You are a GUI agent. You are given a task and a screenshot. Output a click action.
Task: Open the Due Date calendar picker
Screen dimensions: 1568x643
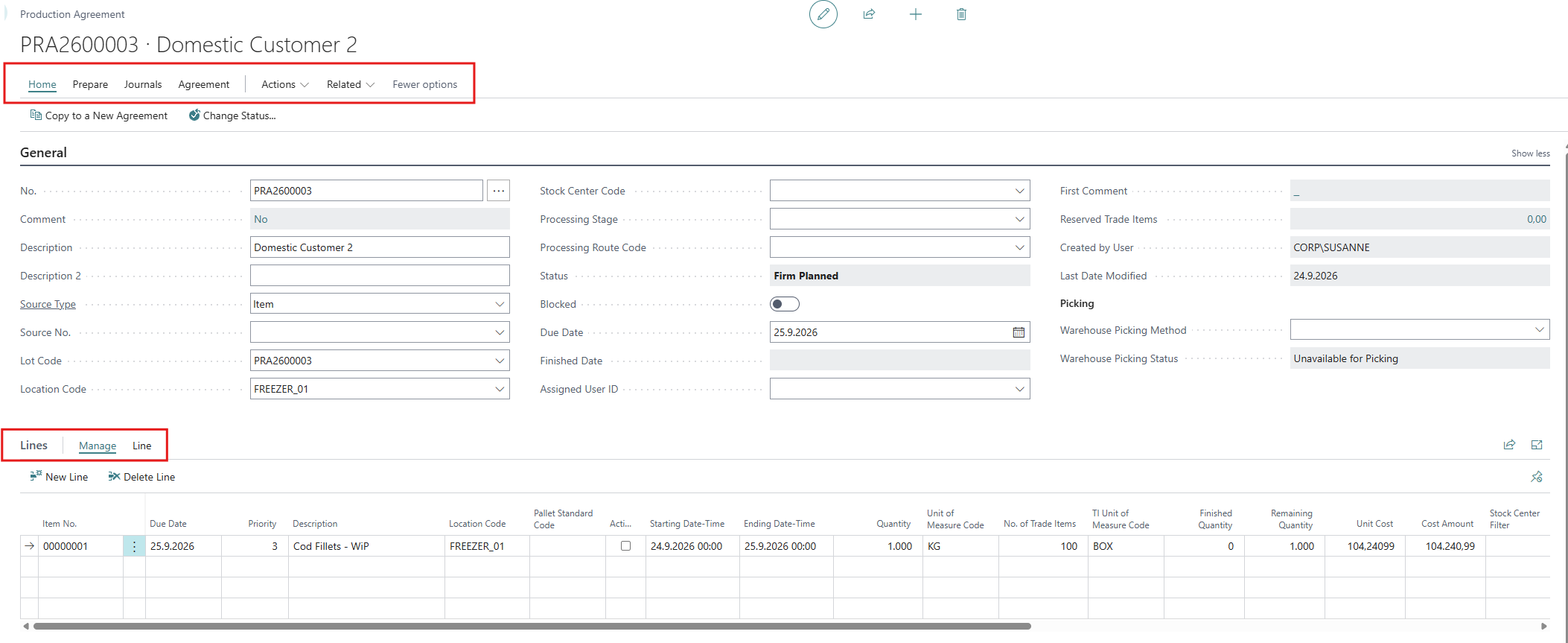click(1019, 332)
